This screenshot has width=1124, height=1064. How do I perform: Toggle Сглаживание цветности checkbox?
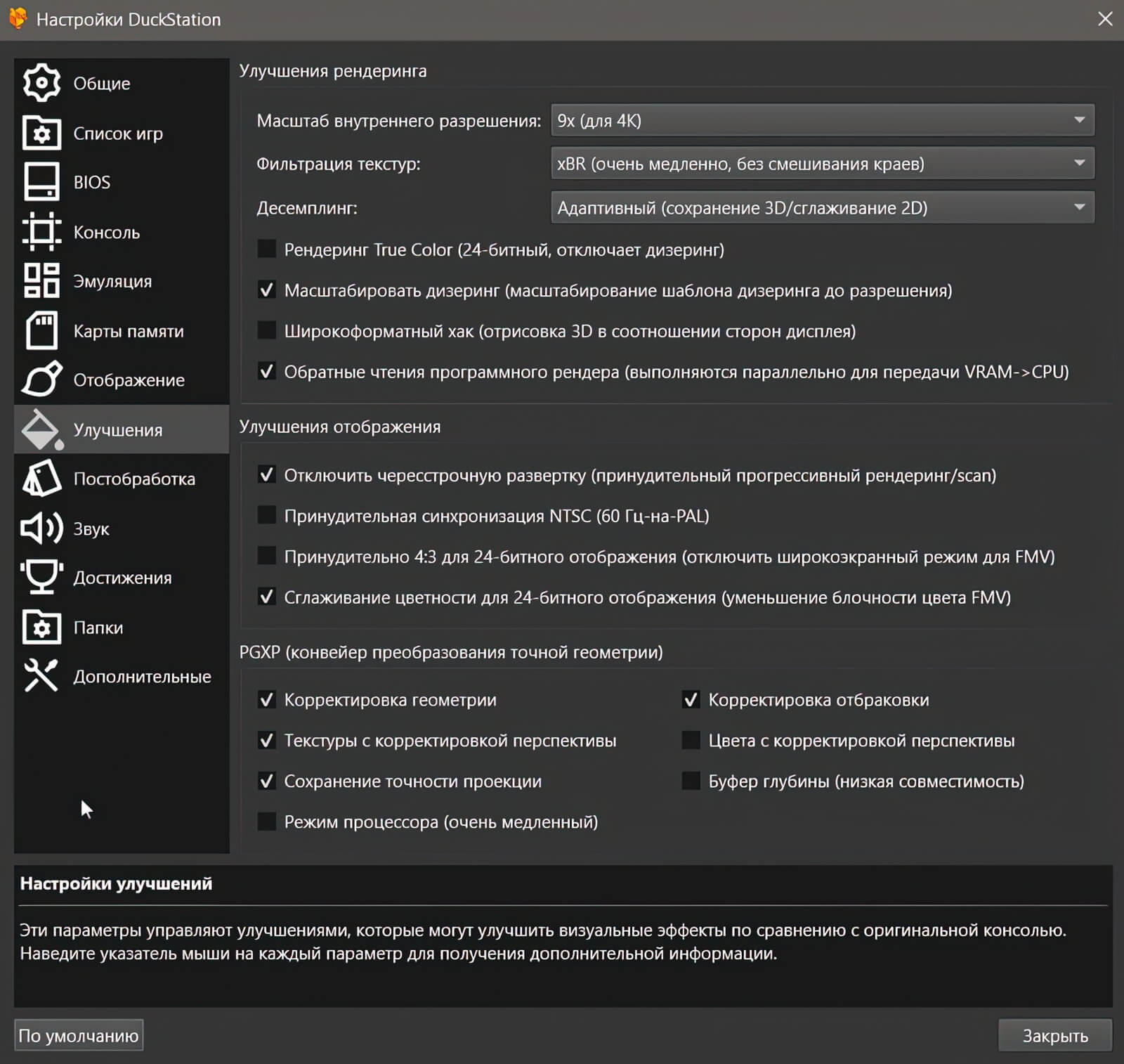click(x=267, y=597)
